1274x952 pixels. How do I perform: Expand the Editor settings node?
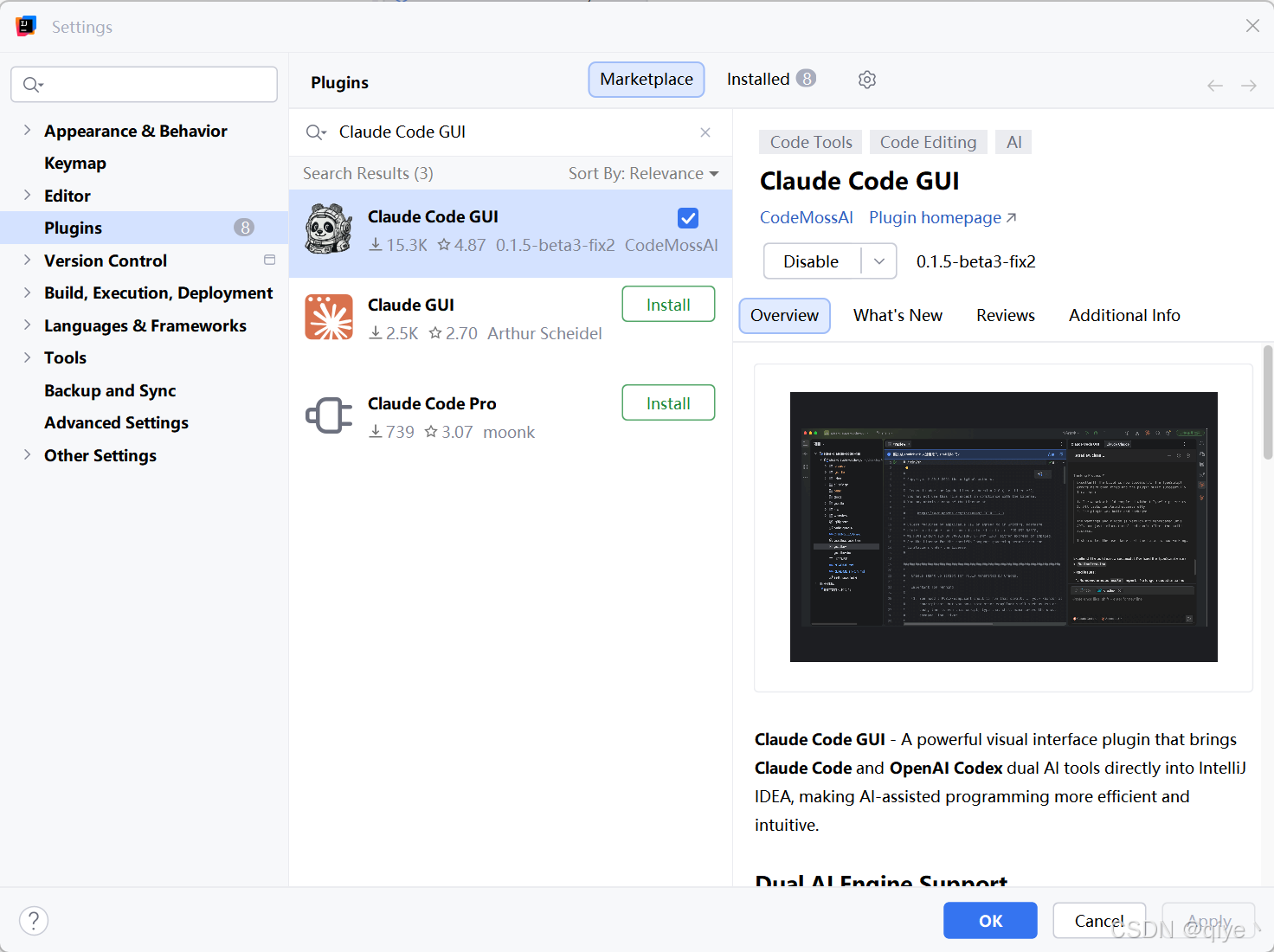pos(27,196)
